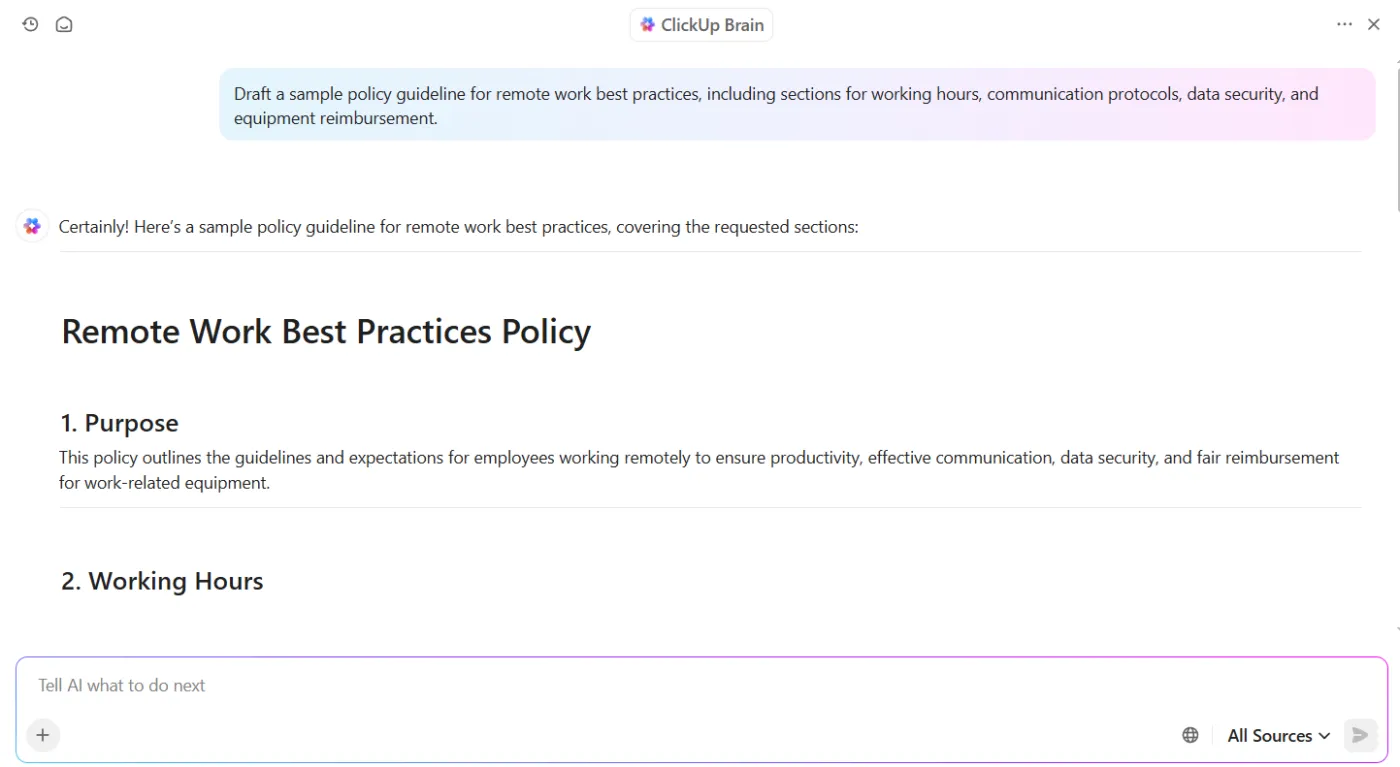Select the 'Remote Work Best Practices Policy' heading
The height and width of the screenshot is (767, 1400).
click(326, 331)
